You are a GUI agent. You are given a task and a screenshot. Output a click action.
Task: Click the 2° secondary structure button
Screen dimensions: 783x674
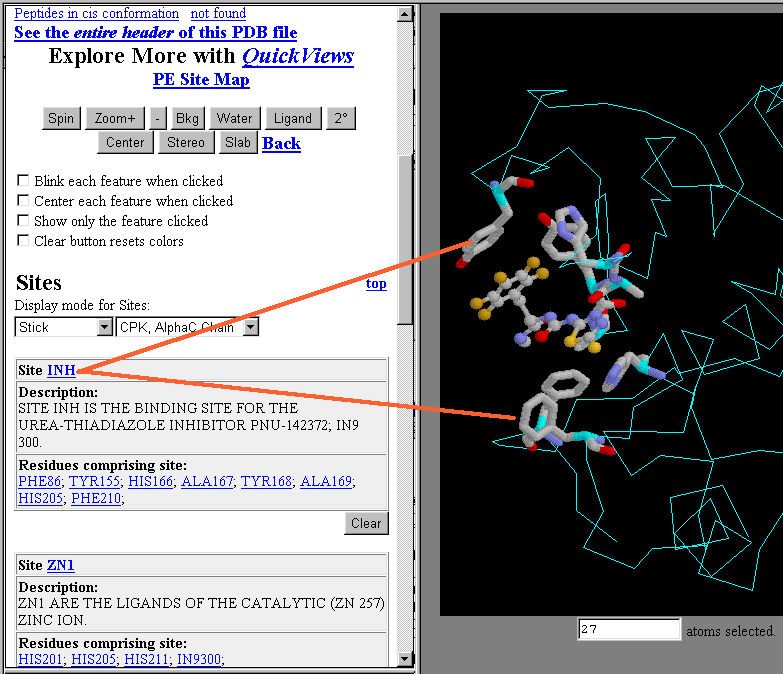340,118
